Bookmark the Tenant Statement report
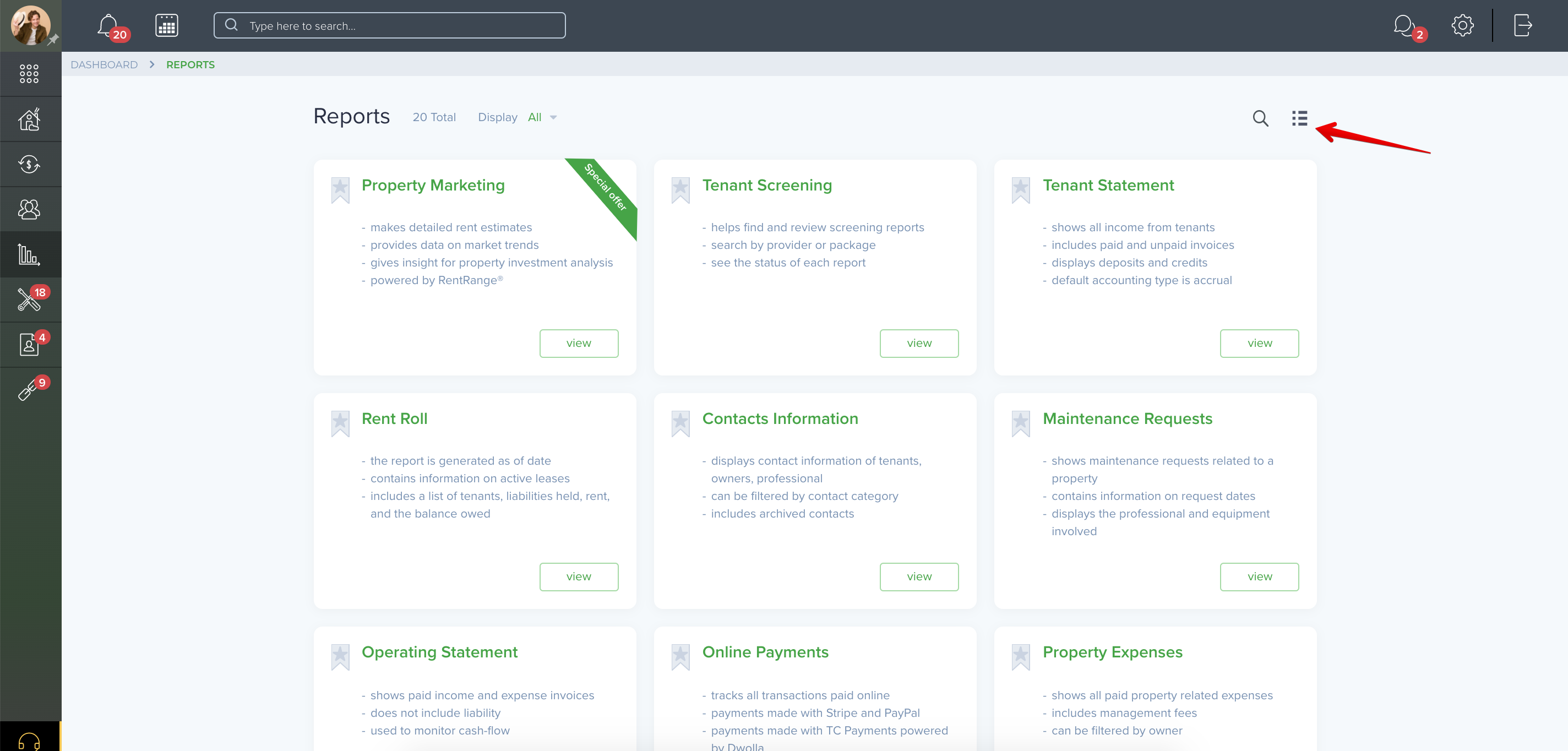The width and height of the screenshot is (1568, 751). pos(1021,190)
